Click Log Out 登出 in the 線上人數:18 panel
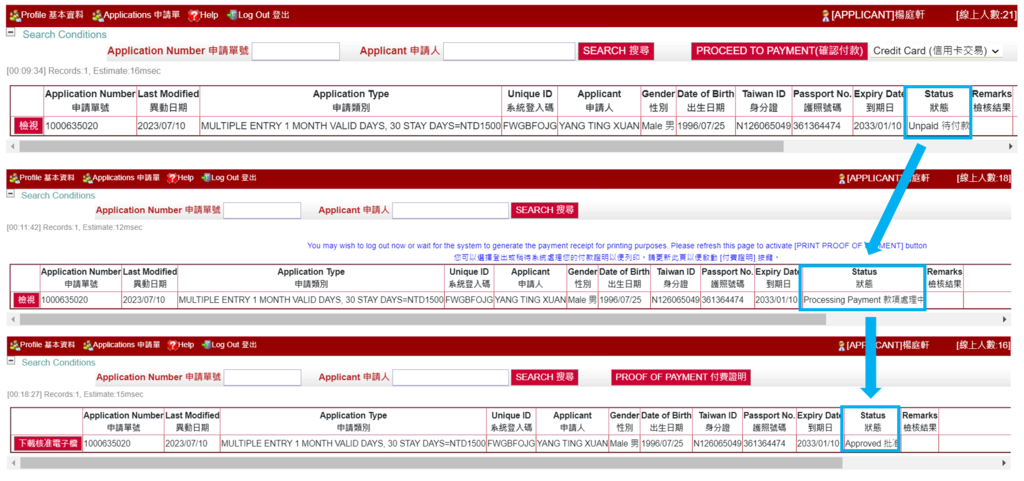This screenshot has width=1024, height=481. tap(229, 178)
